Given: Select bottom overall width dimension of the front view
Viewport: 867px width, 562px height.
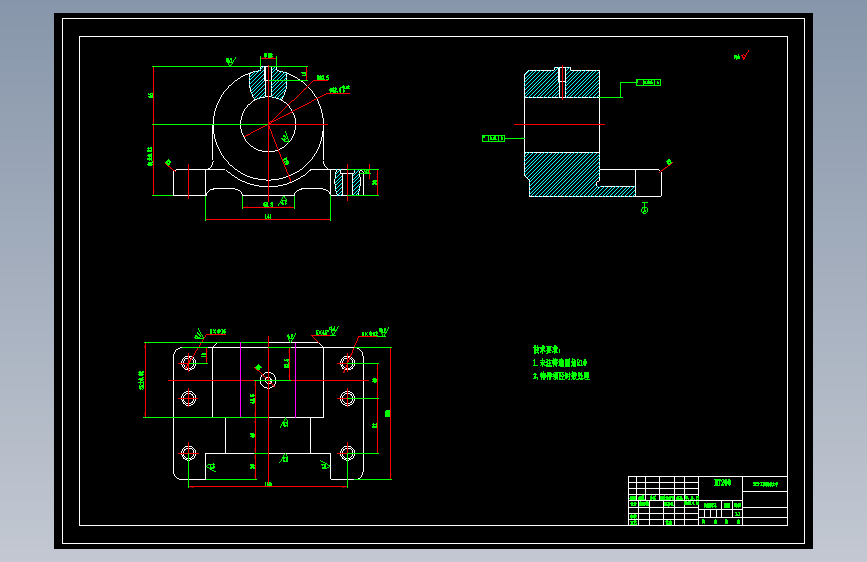Looking at the screenshot, I should coord(268,218).
